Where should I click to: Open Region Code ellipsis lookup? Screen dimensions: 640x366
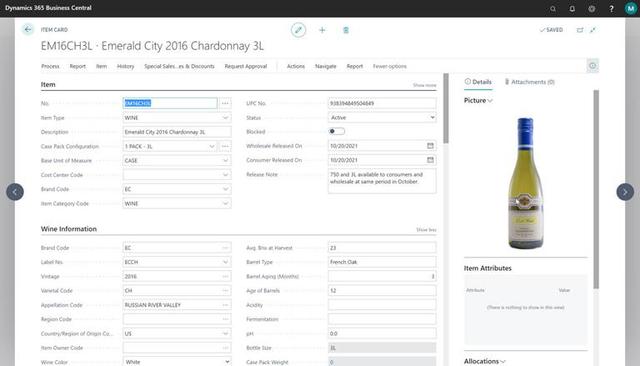[x=225, y=319]
